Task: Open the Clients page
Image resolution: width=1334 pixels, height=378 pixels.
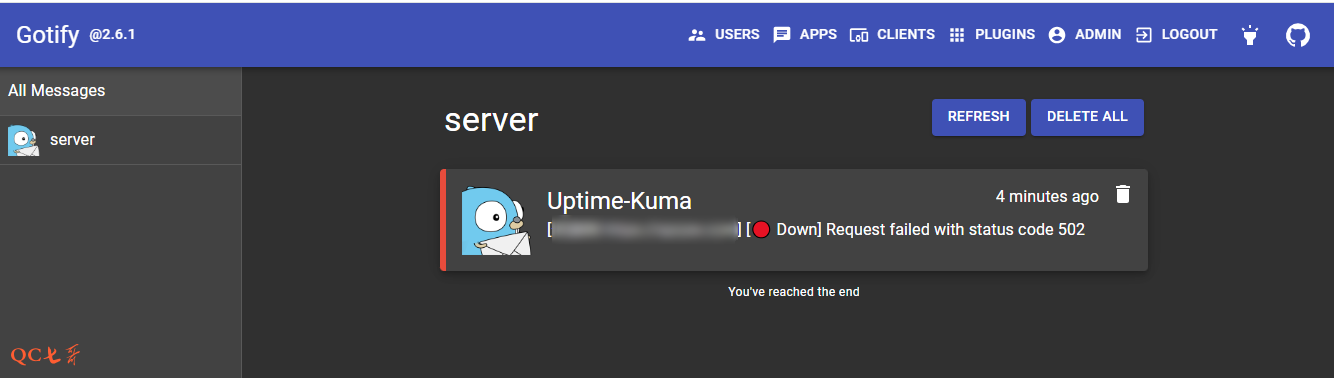Action: 892,35
